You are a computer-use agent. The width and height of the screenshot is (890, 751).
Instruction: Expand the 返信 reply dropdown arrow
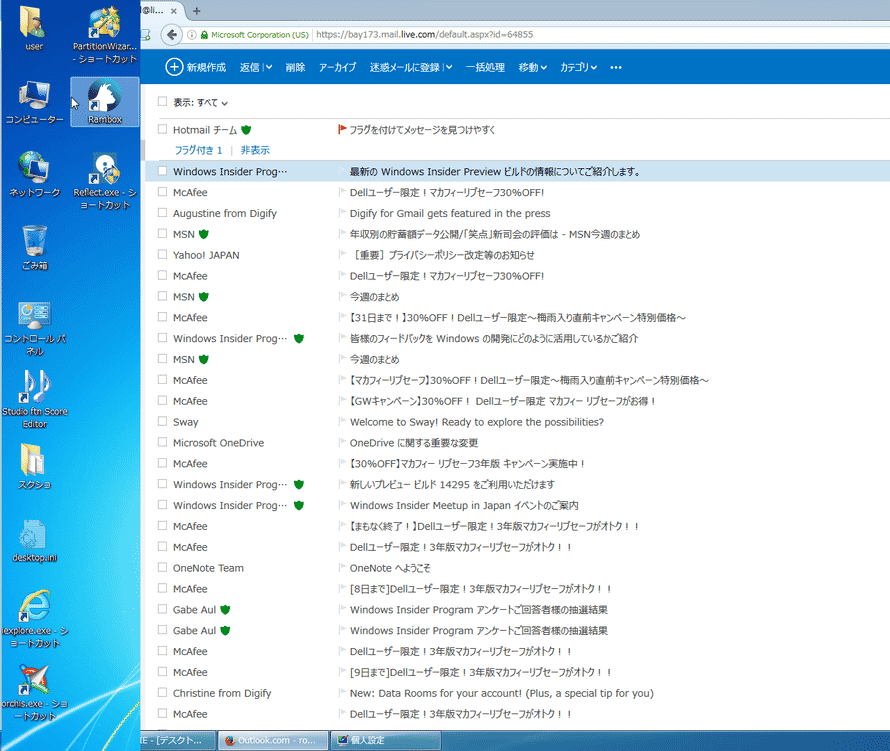point(268,68)
